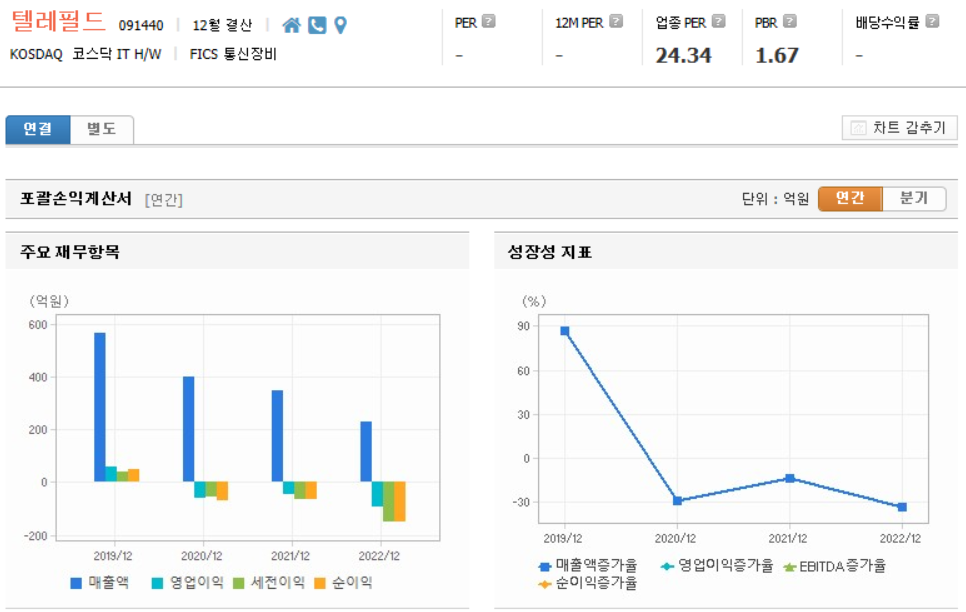Keep the 연간 option selected
Viewport: 966px width, 612px height.
[851, 198]
